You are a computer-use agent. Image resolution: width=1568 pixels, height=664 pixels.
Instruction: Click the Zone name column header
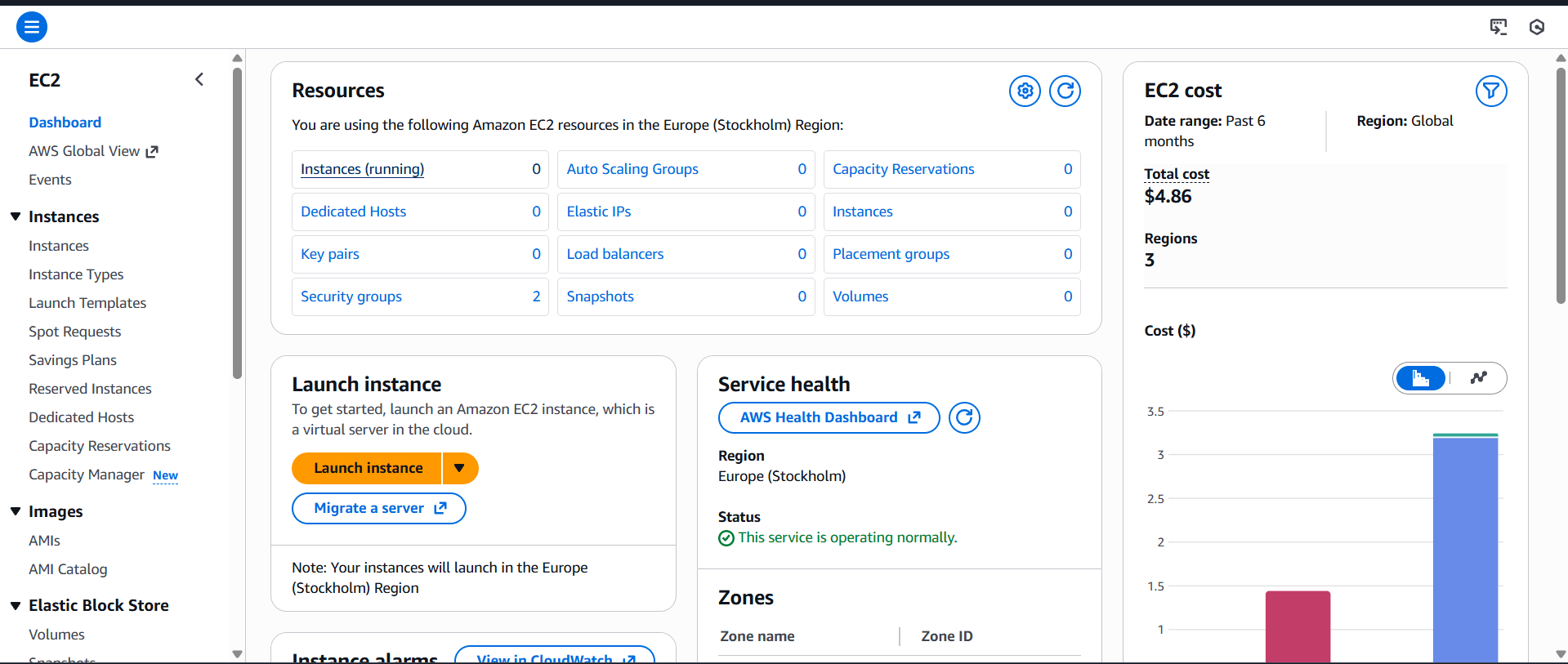757,636
